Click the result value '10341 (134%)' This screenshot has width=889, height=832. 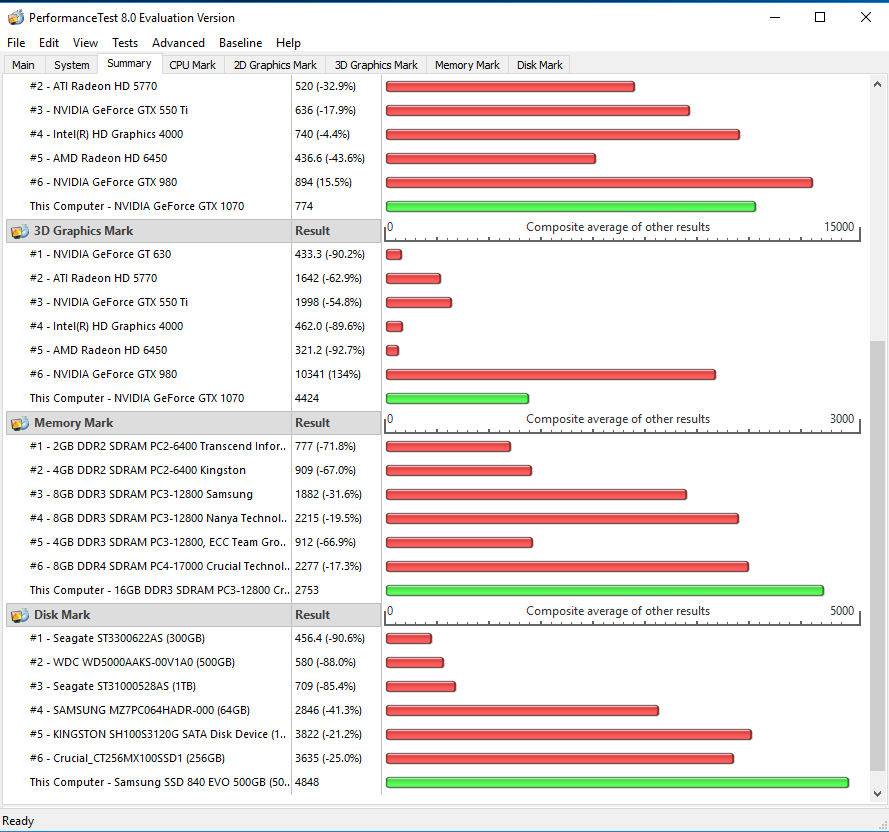click(x=328, y=374)
